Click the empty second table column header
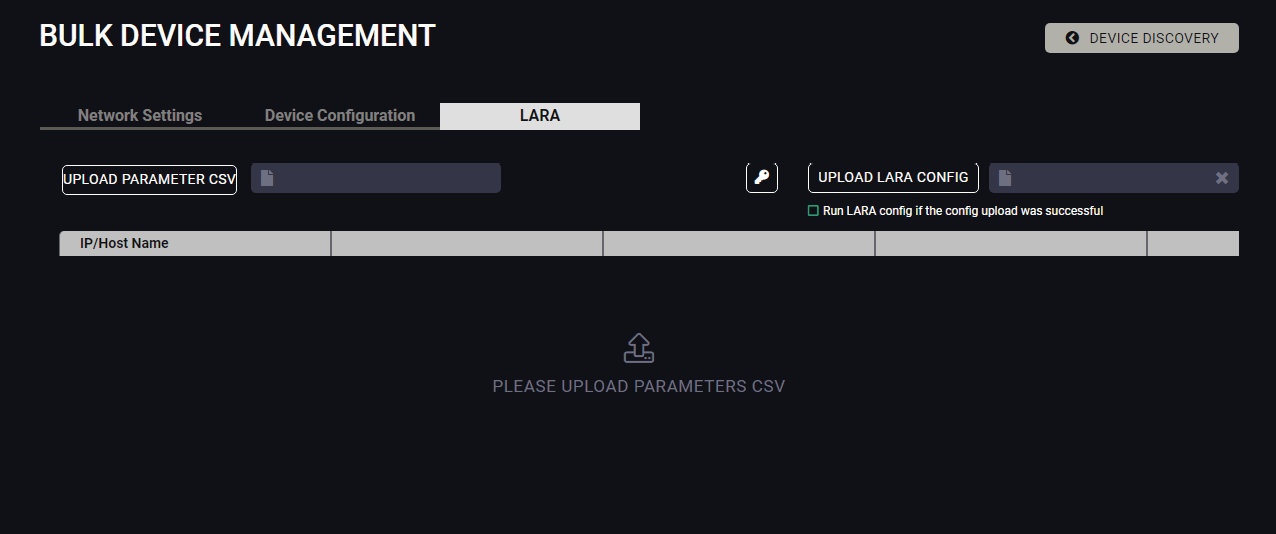1276x534 pixels. point(467,243)
